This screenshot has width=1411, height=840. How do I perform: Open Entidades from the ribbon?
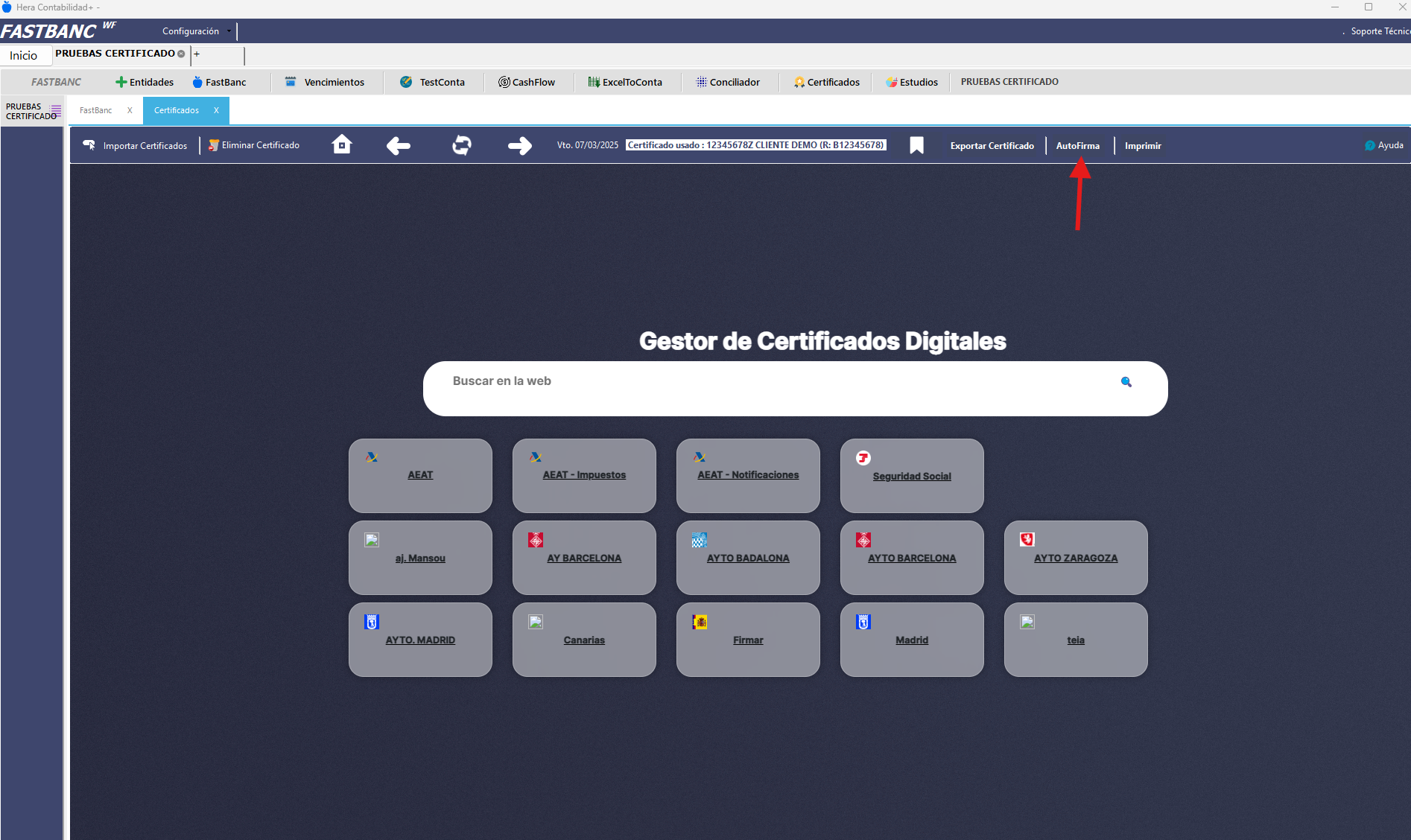145,82
